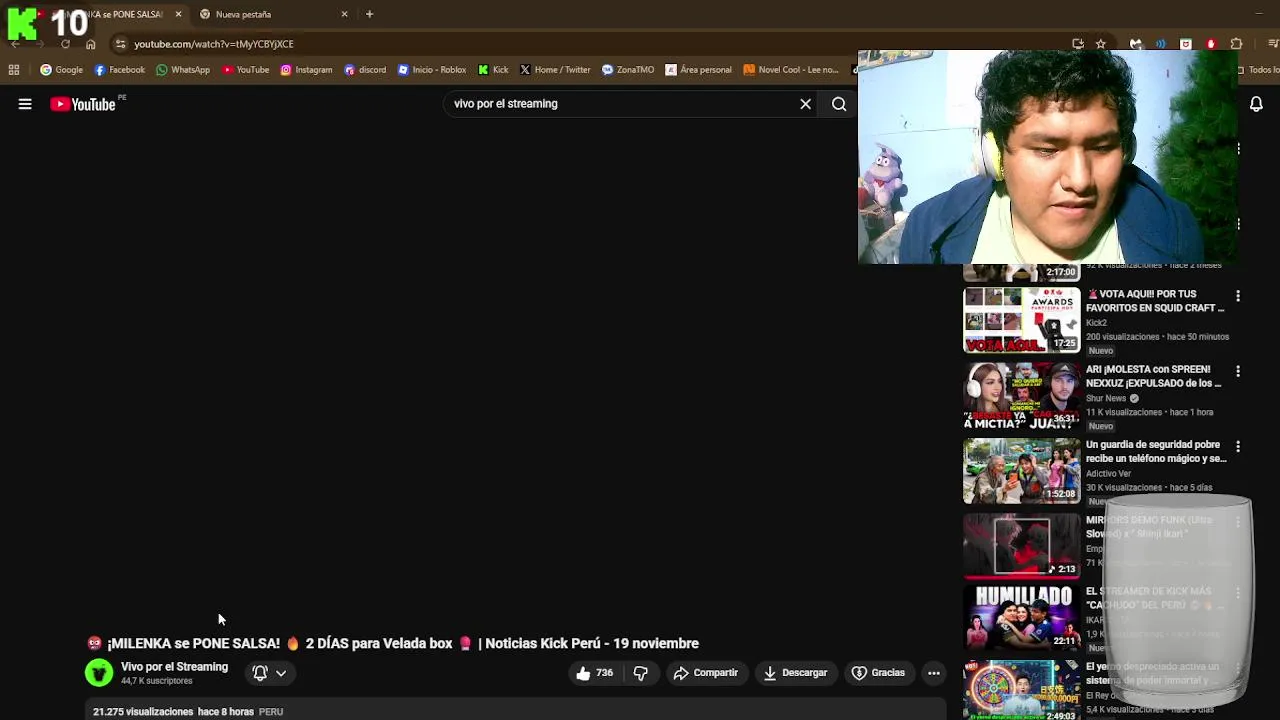Open the Home / Twitter bookmark

pyautogui.click(x=555, y=70)
